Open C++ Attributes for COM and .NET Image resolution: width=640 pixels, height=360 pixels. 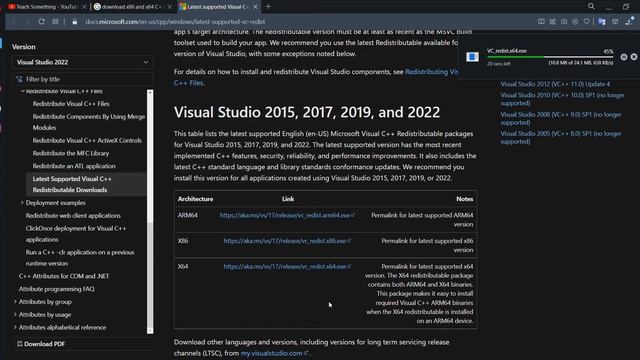[x=64, y=276]
